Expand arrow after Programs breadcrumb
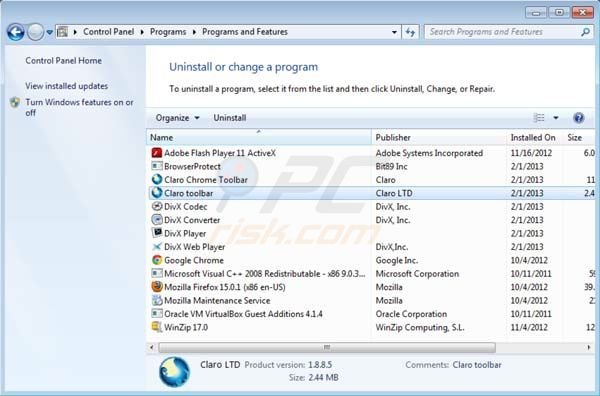Image resolution: width=600 pixels, height=396 pixels. (x=194, y=32)
